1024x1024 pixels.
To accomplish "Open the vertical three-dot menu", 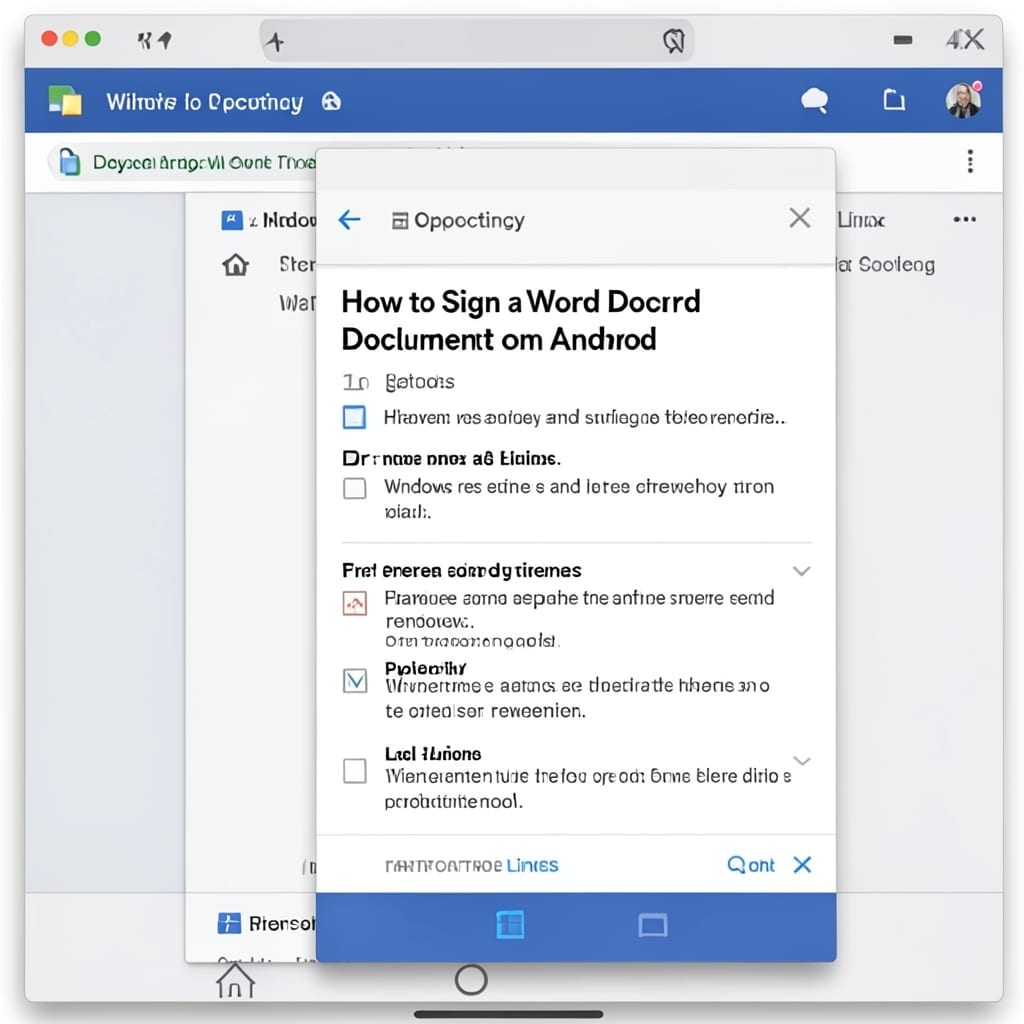I will pos(970,161).
